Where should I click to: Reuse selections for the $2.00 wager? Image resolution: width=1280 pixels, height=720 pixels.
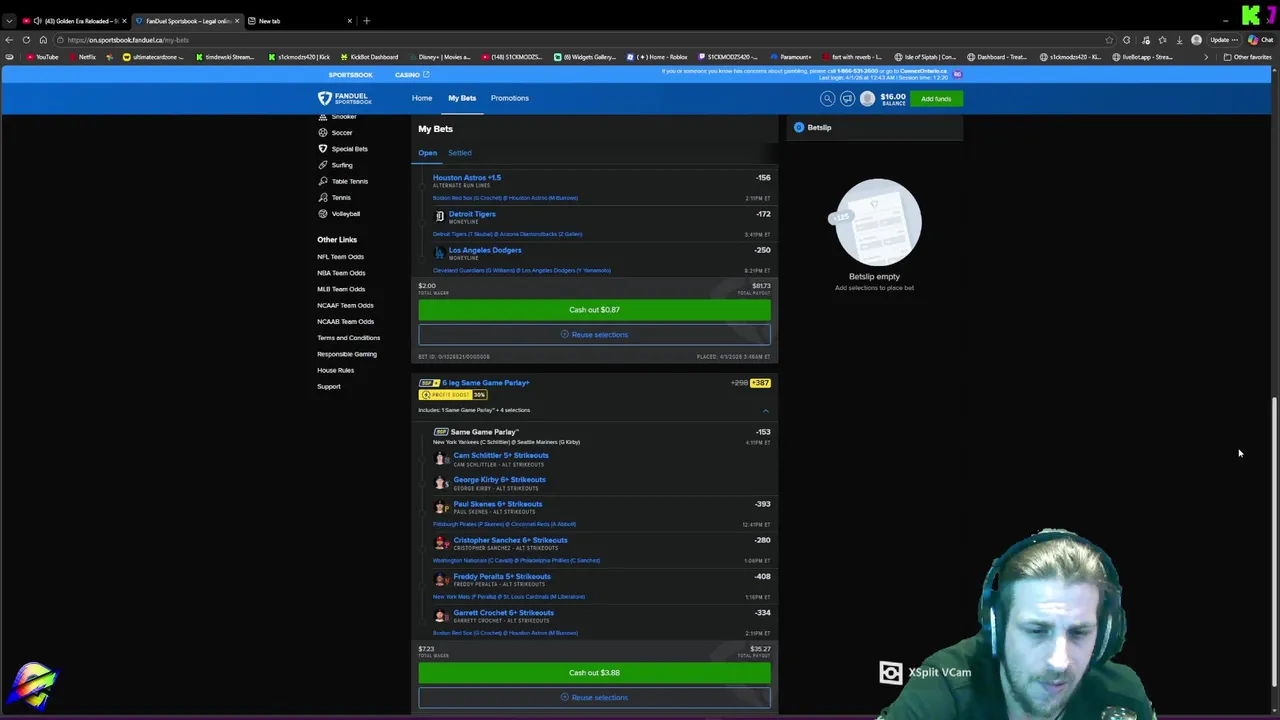594,335
